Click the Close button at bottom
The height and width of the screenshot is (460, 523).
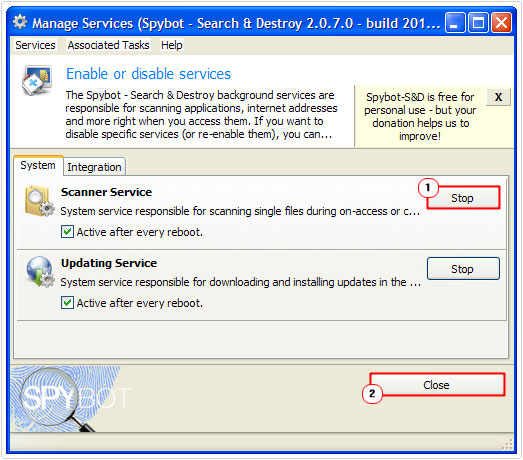437,385
